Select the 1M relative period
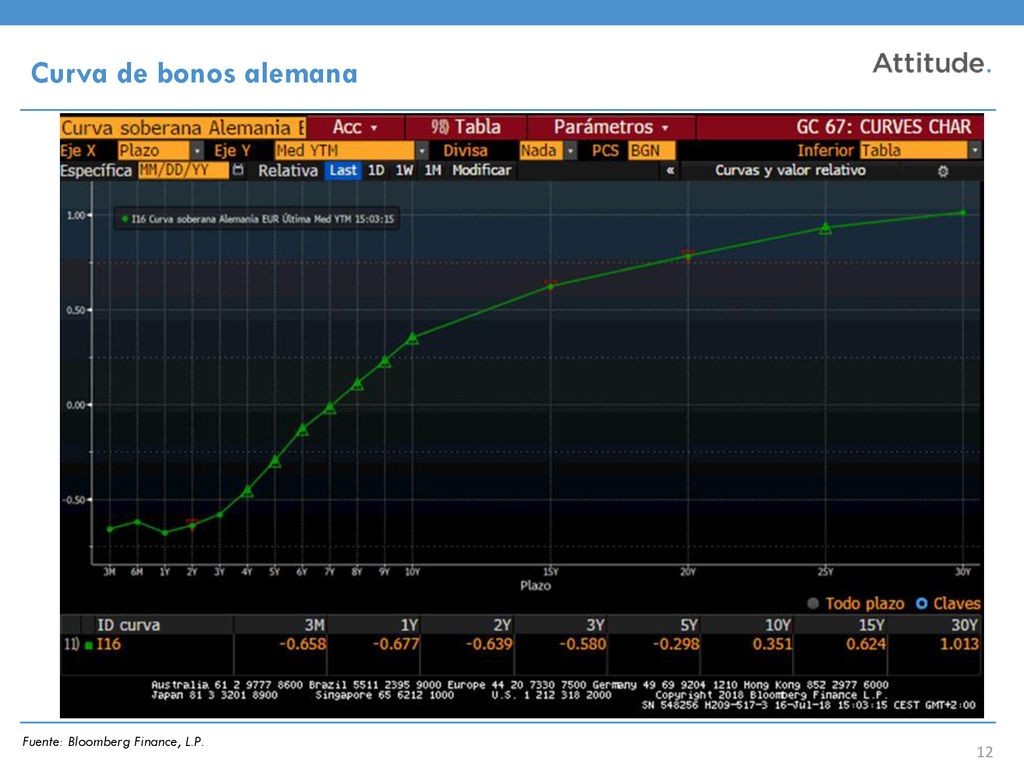The width and height of the screenshot is (1024, 768). pyautogui.click(x=432, y=170)
